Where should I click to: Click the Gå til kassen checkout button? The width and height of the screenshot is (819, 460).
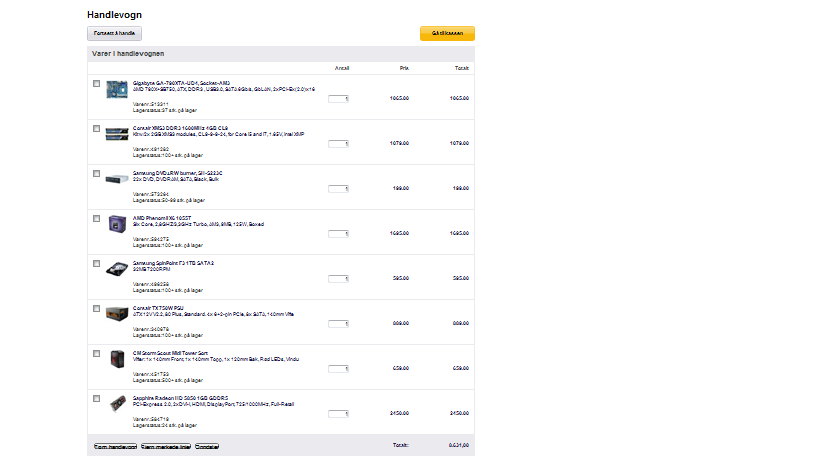click(x=447, y=33)
